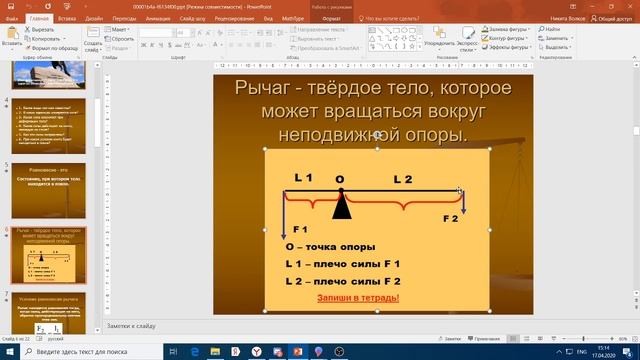Viewport: 640px width, 360px height.
Task: Open File Explorer from taskbar
Action: point(215,351)
